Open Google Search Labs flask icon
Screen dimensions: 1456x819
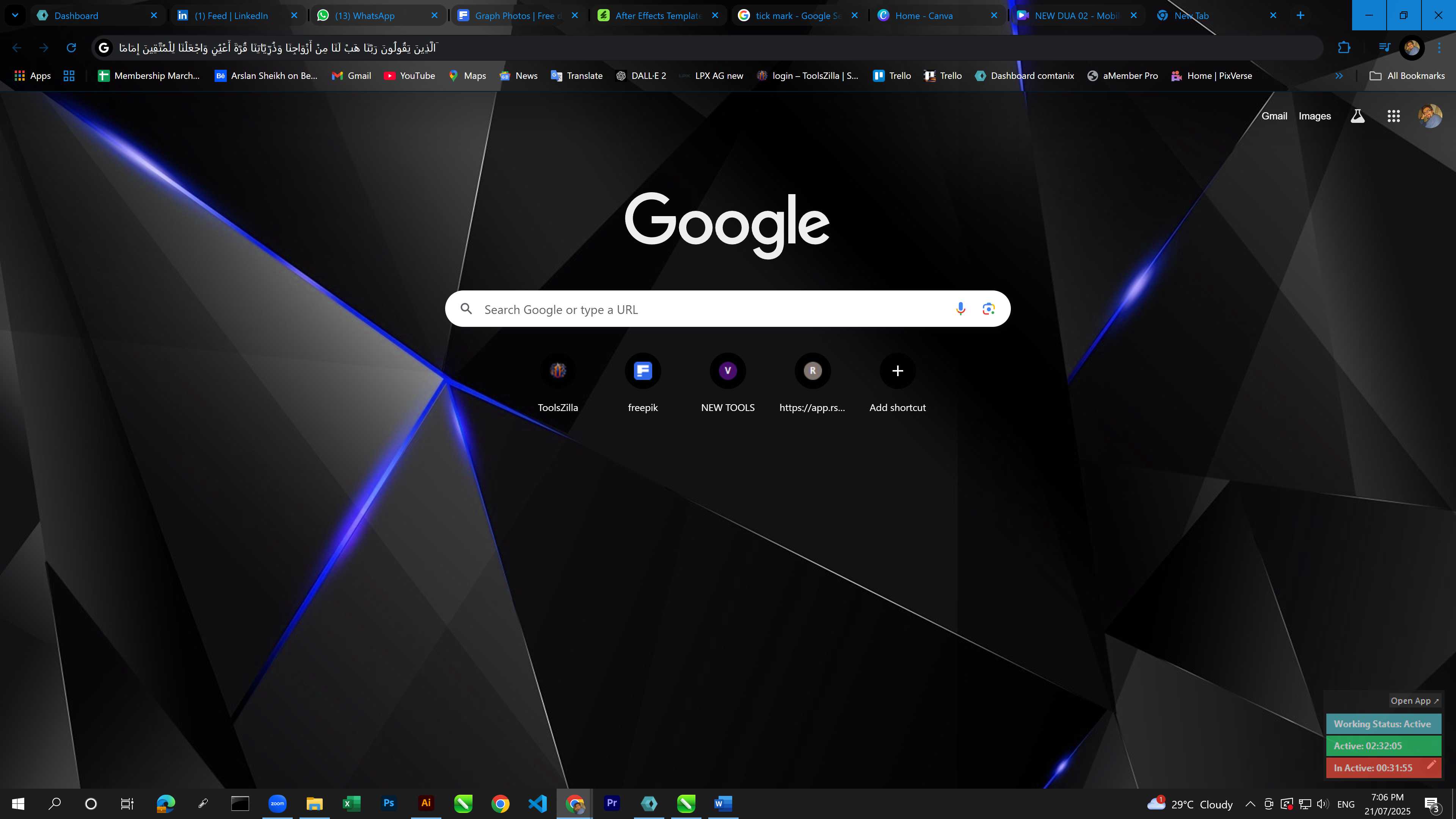point(1358,116)
